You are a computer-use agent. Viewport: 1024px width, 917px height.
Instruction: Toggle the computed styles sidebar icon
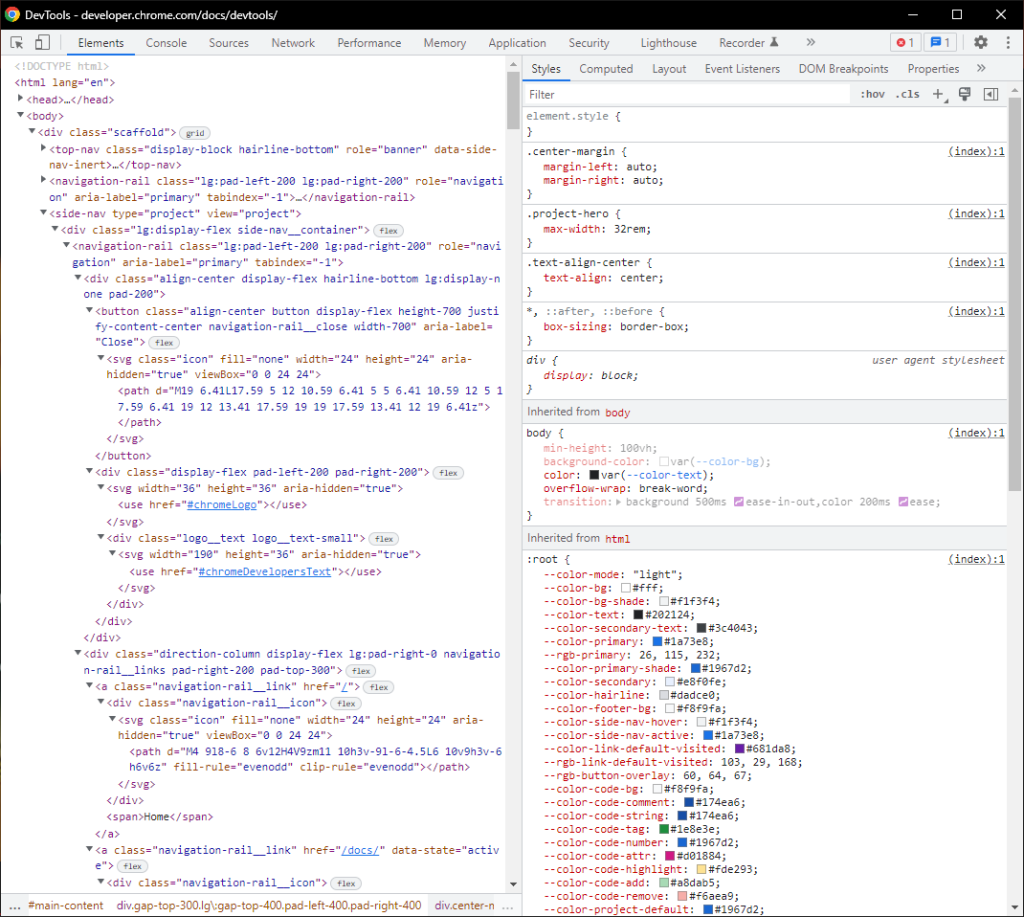[x=991, y=95]
